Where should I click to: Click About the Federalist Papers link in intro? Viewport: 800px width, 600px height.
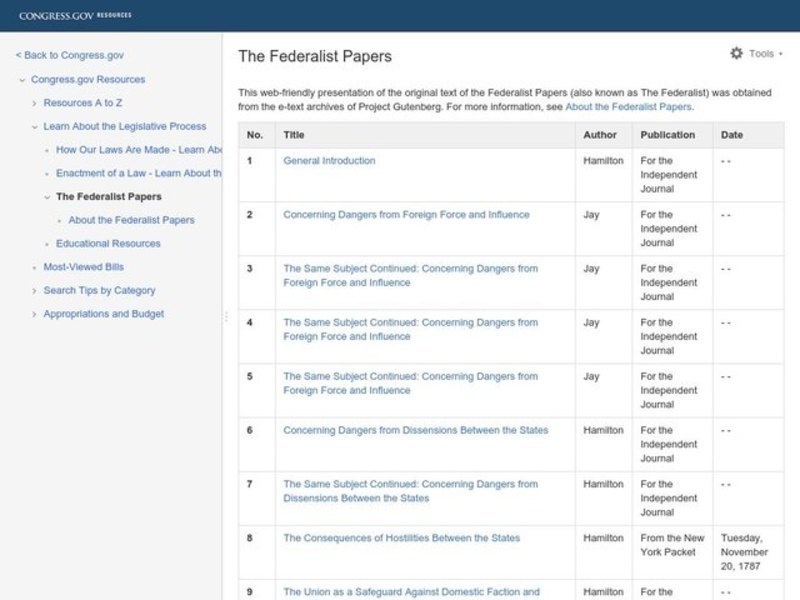click(628, 106)
